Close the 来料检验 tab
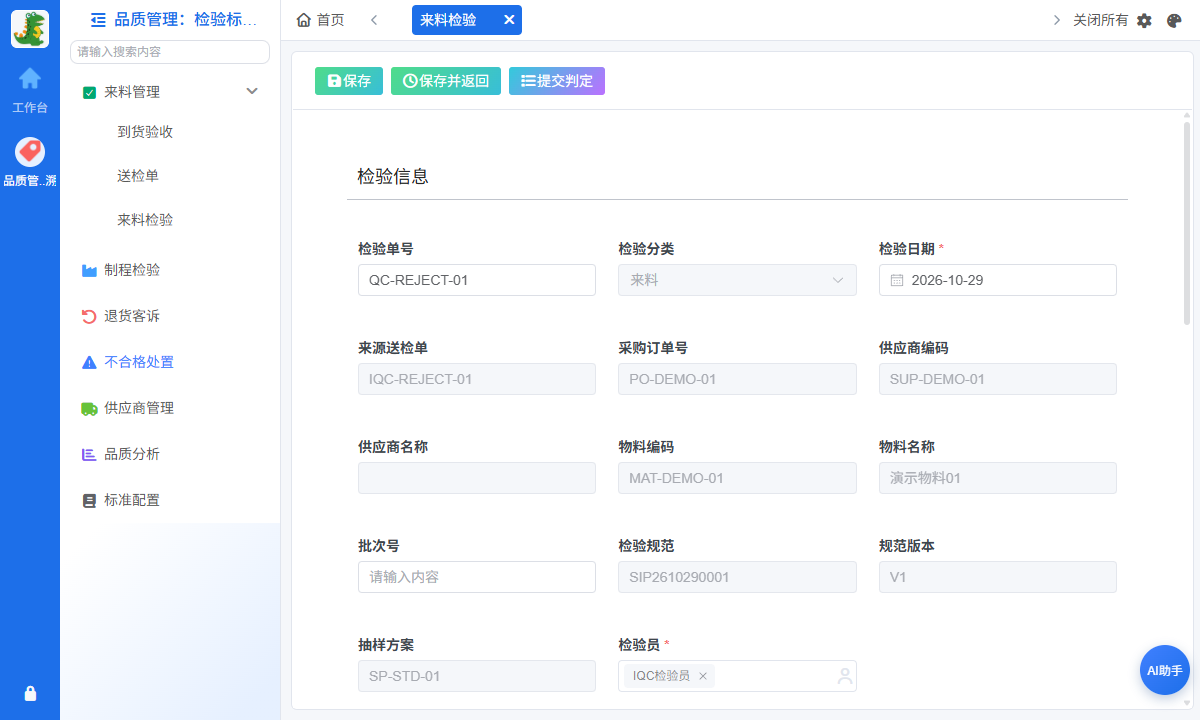The width and height of the screenshot is (1200, 720). pos(509,20)
